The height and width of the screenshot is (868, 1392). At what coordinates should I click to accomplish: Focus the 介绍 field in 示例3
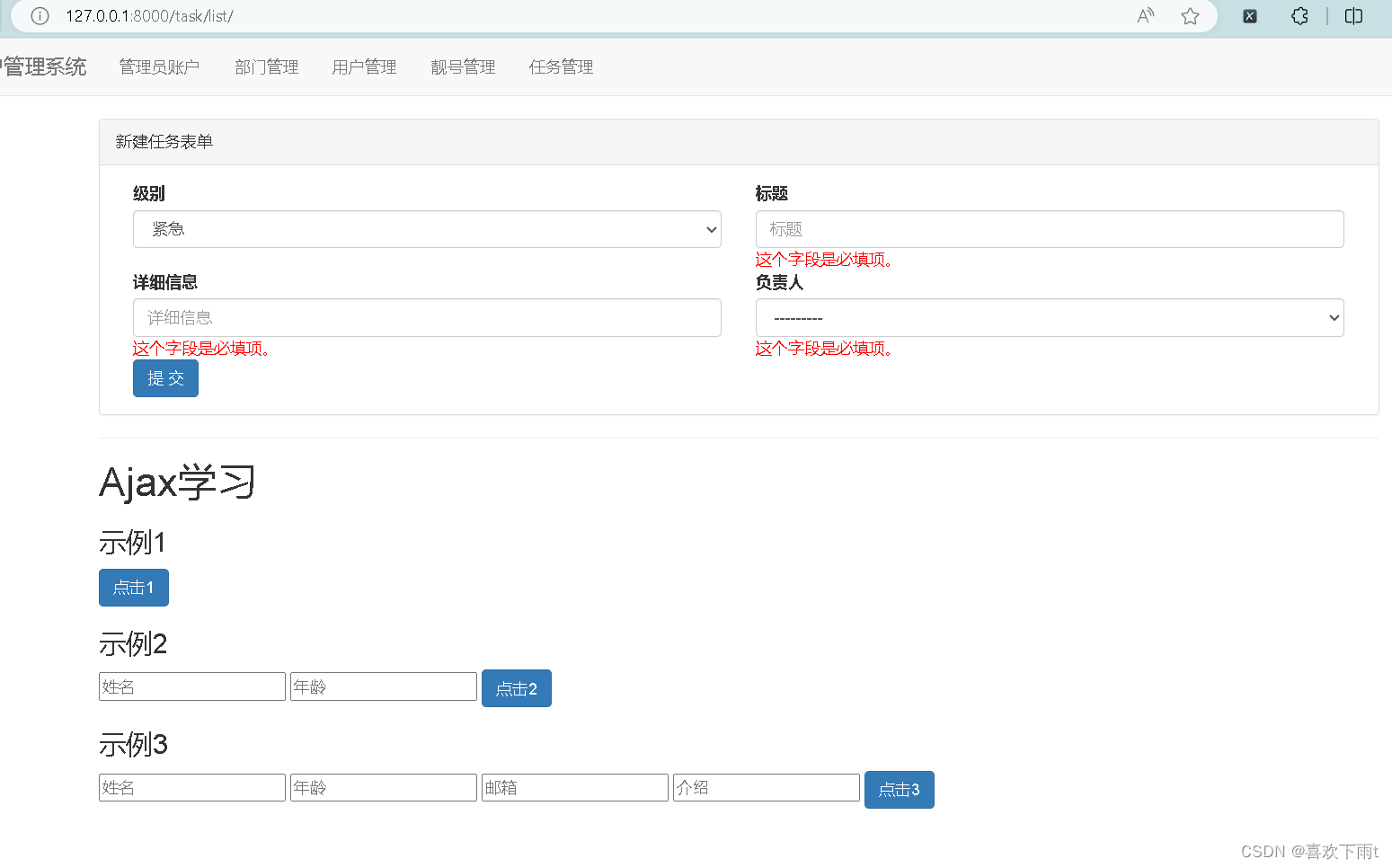point(767,787)
